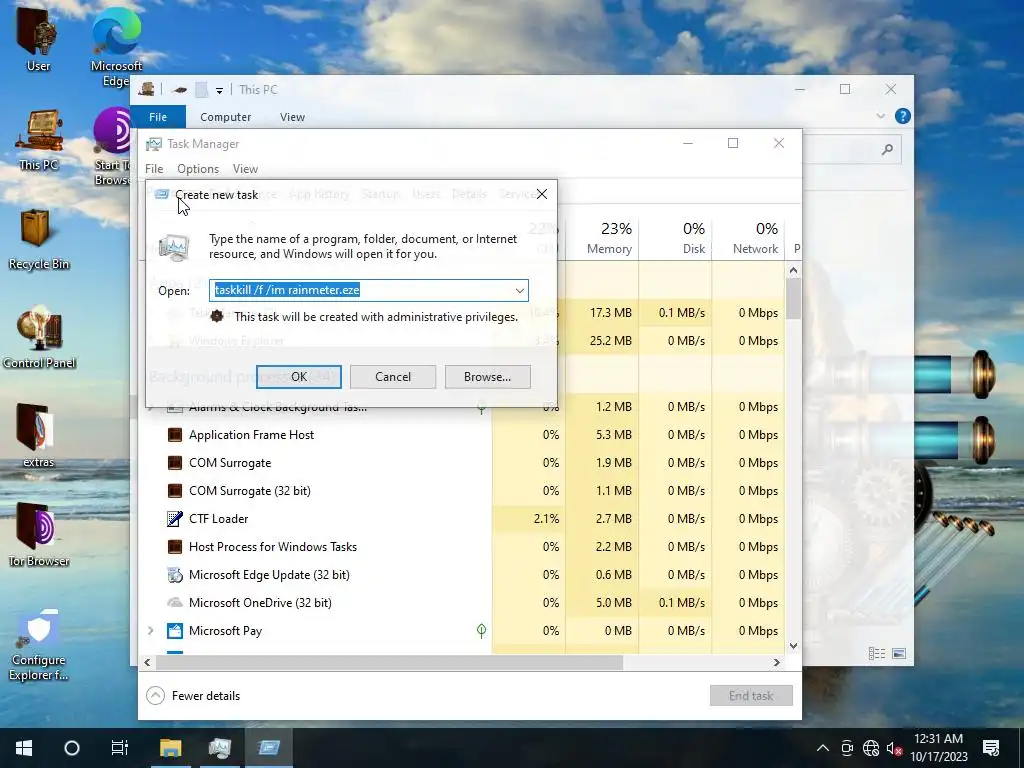The height and width of the screenshot is (768, 1024).
Task: Open the Computer ribbon tab
Action: pyautogui.click(x=225, y=117)
